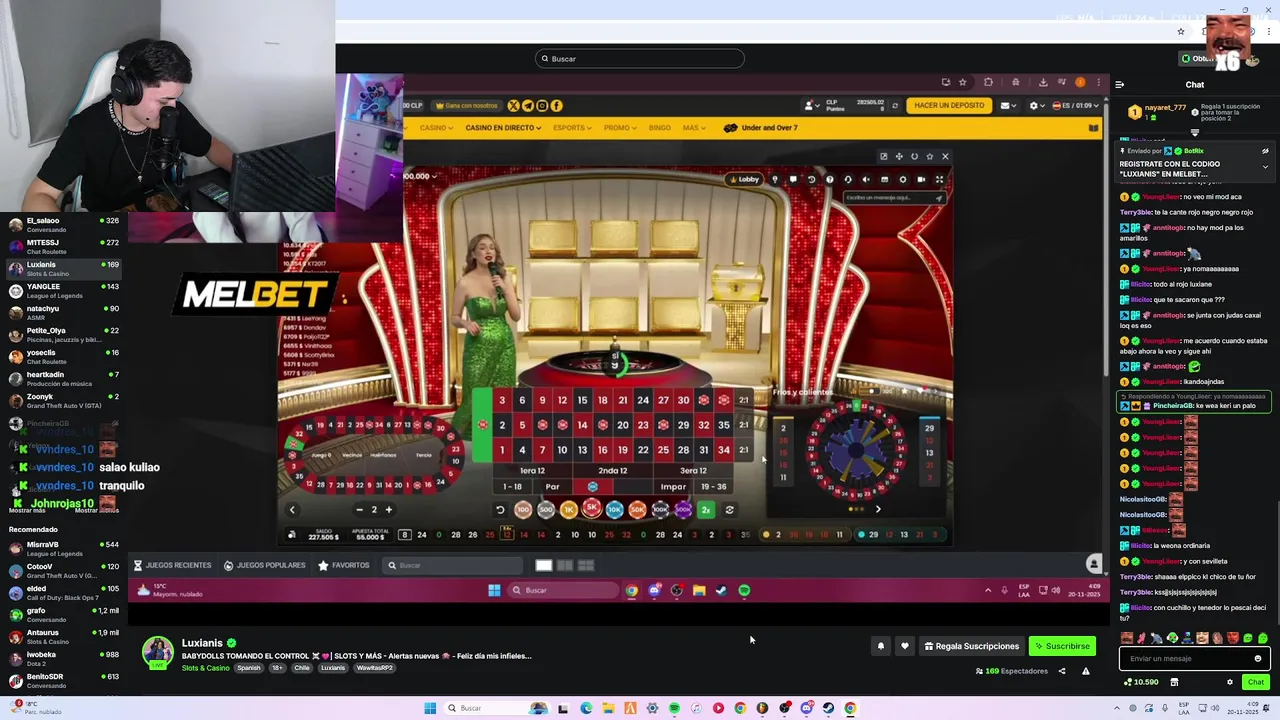Viewport: 1280px width, 720px height.
Task: Open the Lobby button in roulette game
Action: click(x=744, y=179)
